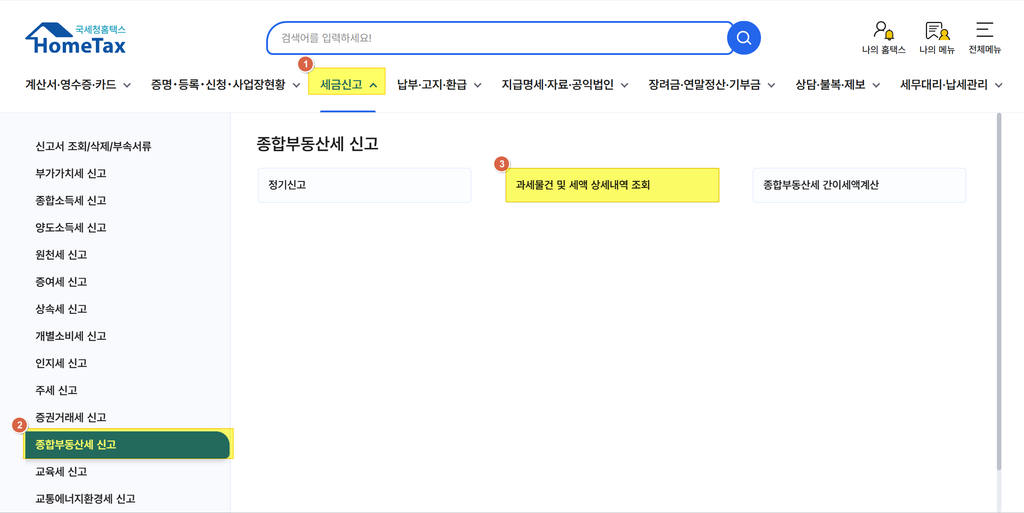Select 인지세 신고 in sidebar

point(61,363)
